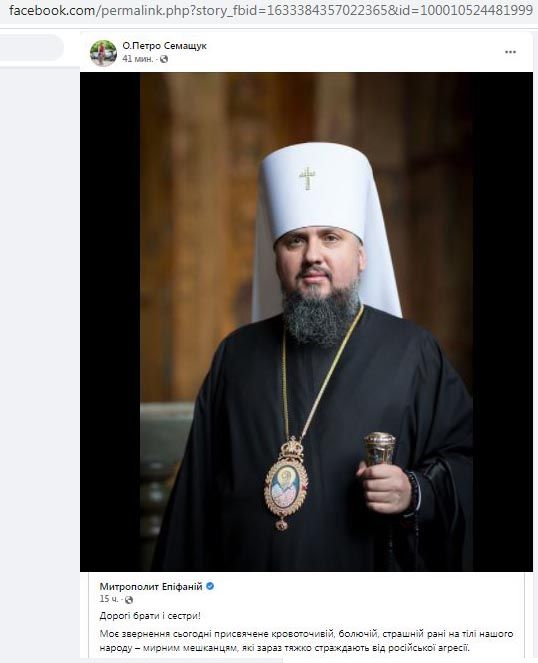Click the search field at top left
This screenshot has height=663, width=538.
tap(32, 47)
